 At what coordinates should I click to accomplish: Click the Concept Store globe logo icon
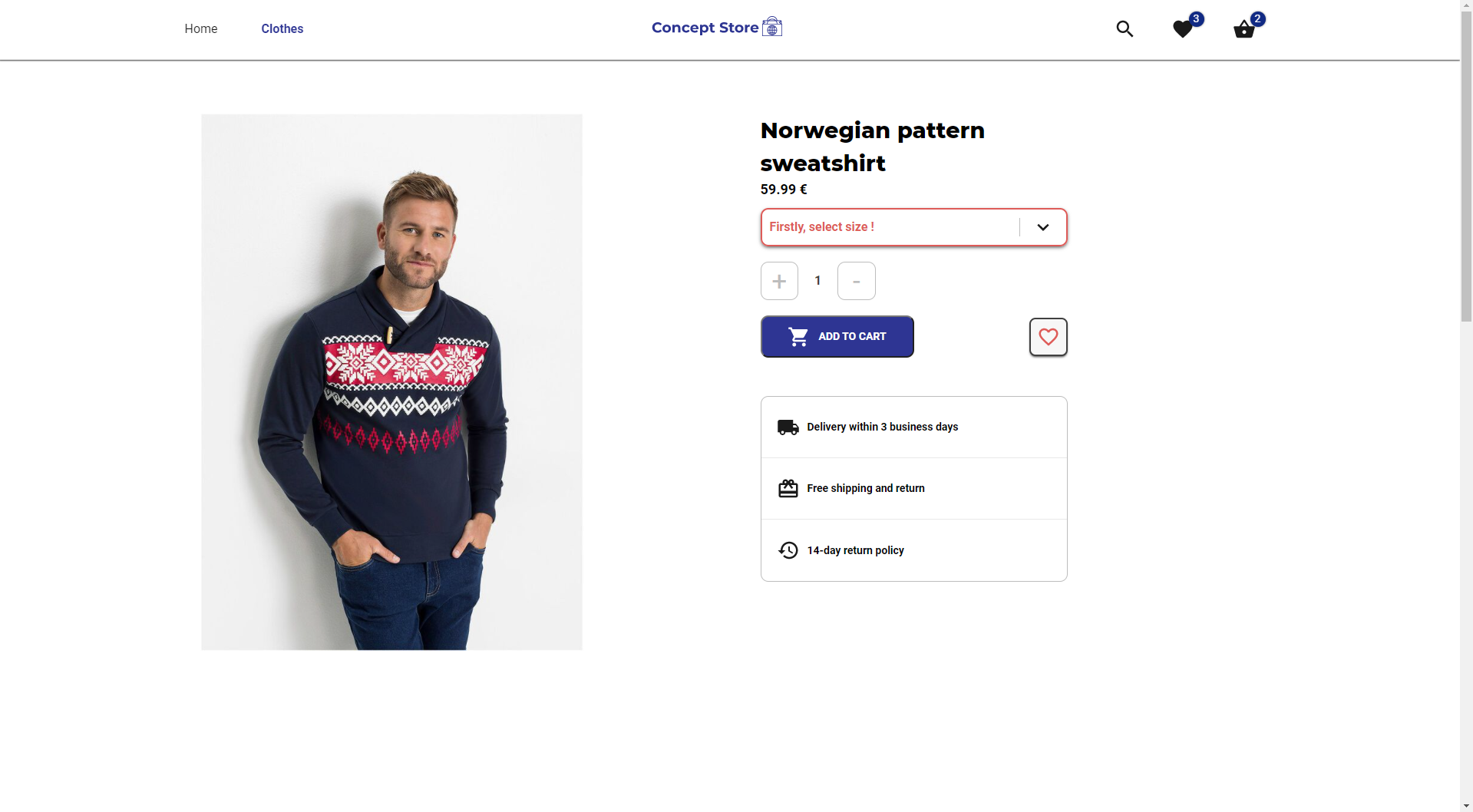coord(771,27)
